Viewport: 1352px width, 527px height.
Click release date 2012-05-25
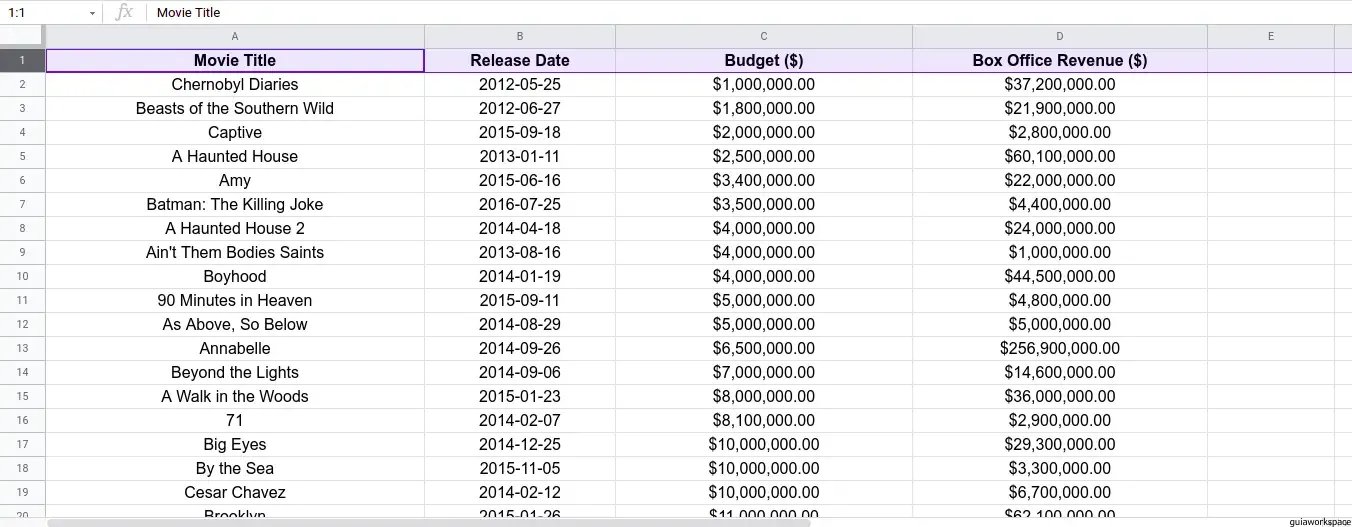coord(520,84)
